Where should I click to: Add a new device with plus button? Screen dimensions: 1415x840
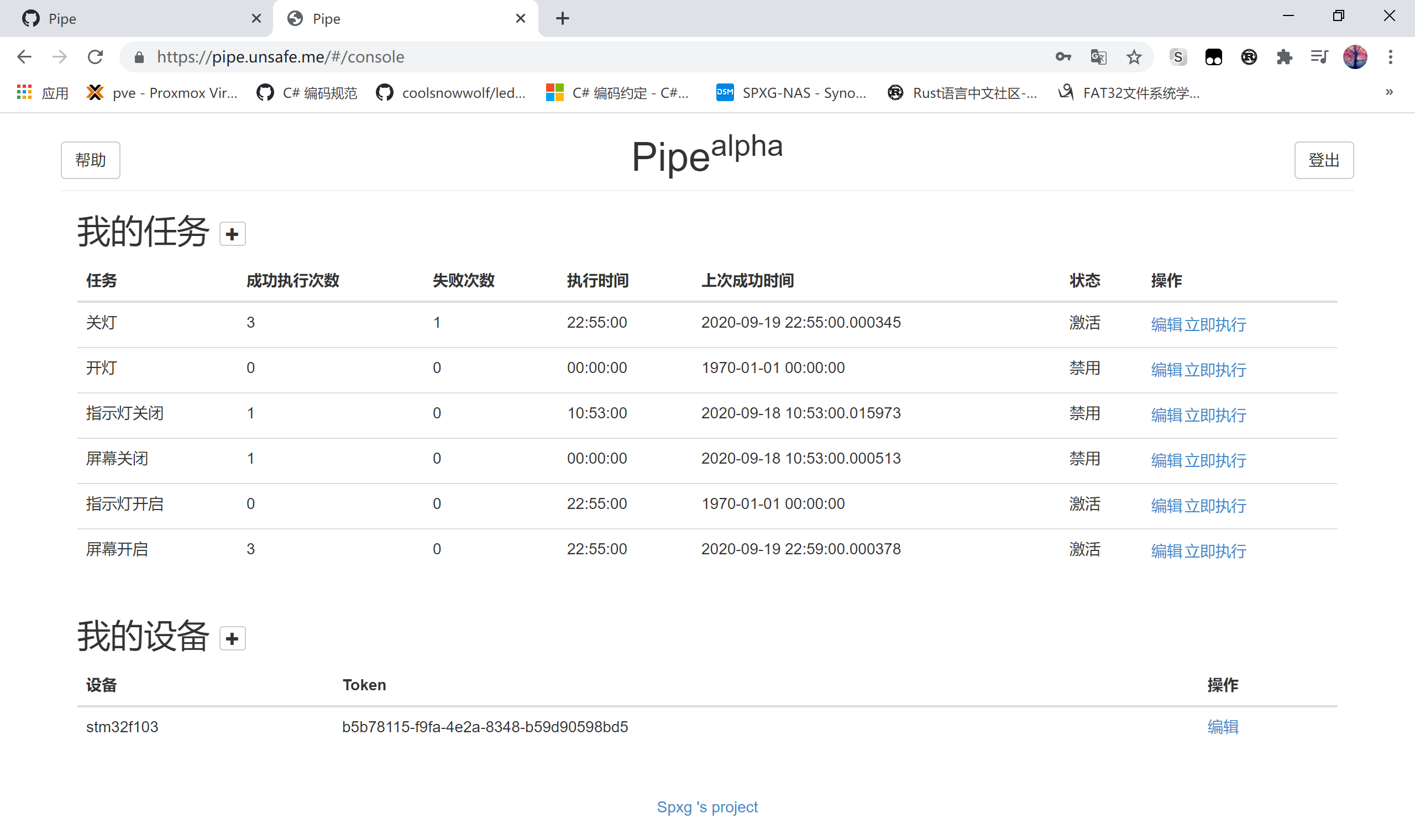232,638
